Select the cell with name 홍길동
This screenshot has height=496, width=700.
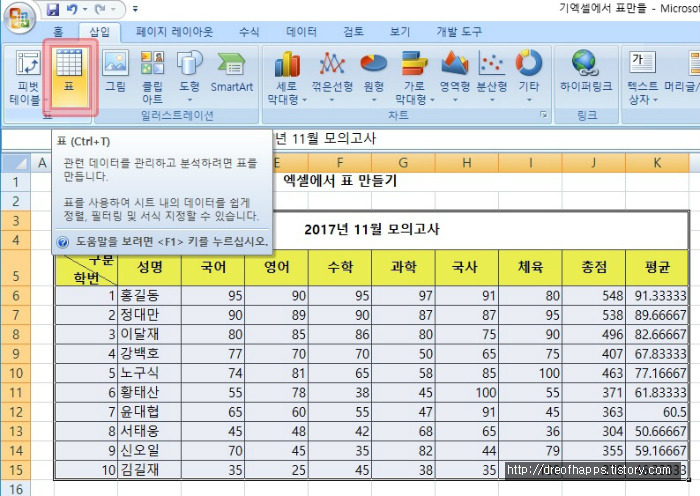pyautogui.click(x=150, y=296)
